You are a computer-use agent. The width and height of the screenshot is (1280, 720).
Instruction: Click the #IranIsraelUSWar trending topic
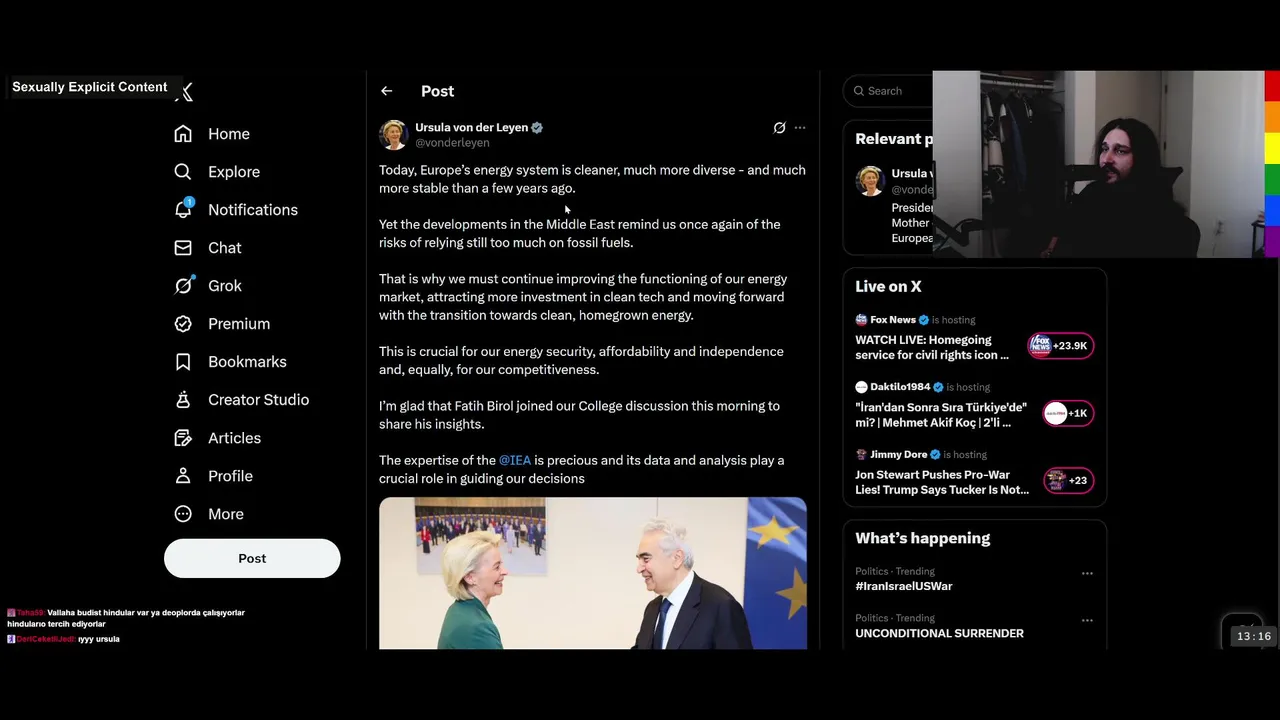[904, 586]
